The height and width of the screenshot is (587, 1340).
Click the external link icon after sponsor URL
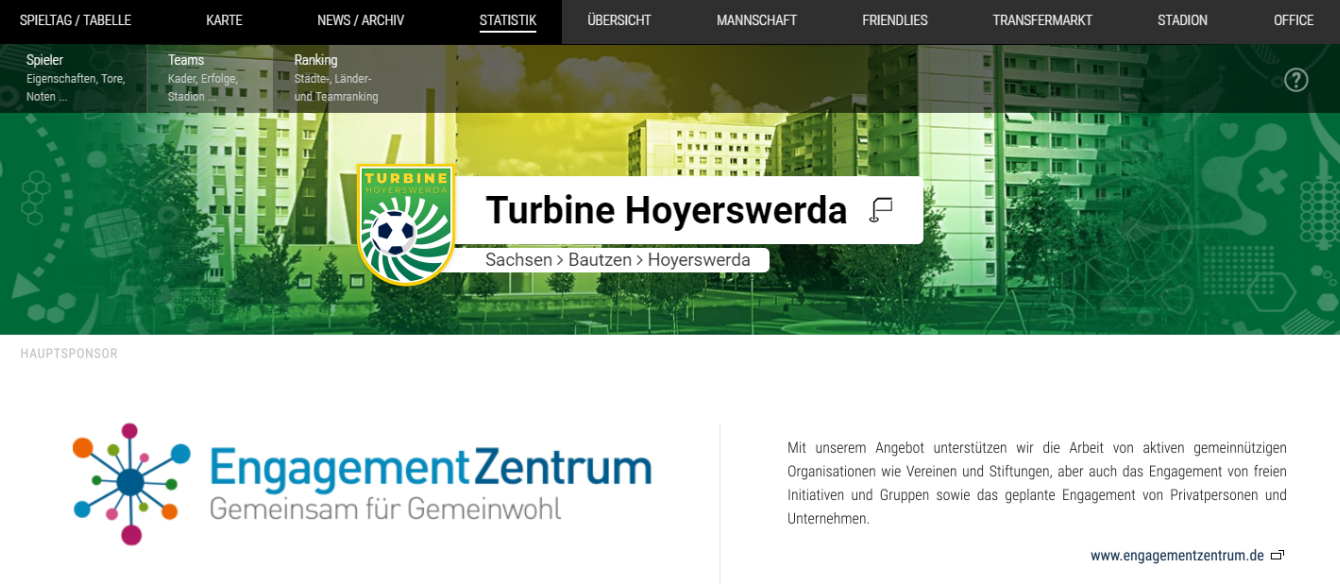tap(1277, 556)
